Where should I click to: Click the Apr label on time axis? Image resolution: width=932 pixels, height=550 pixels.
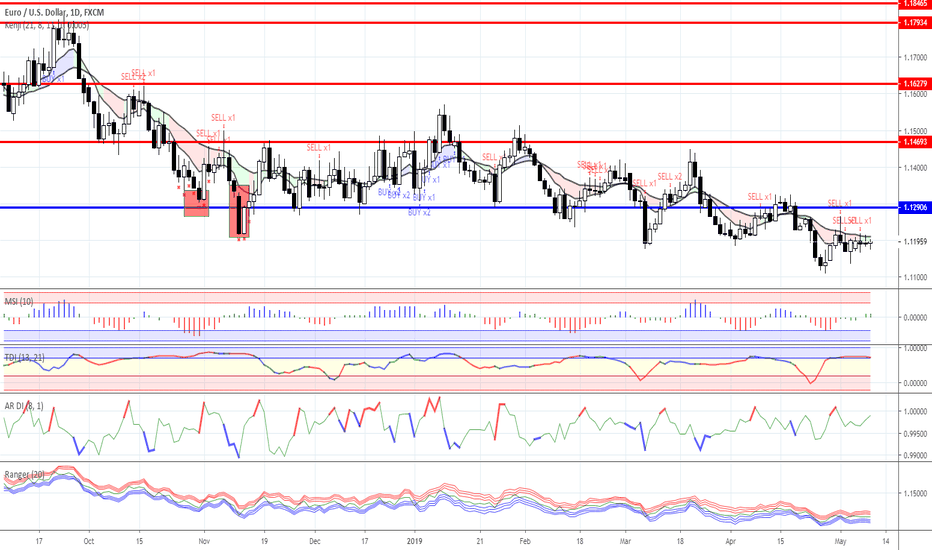pos(731,541)
